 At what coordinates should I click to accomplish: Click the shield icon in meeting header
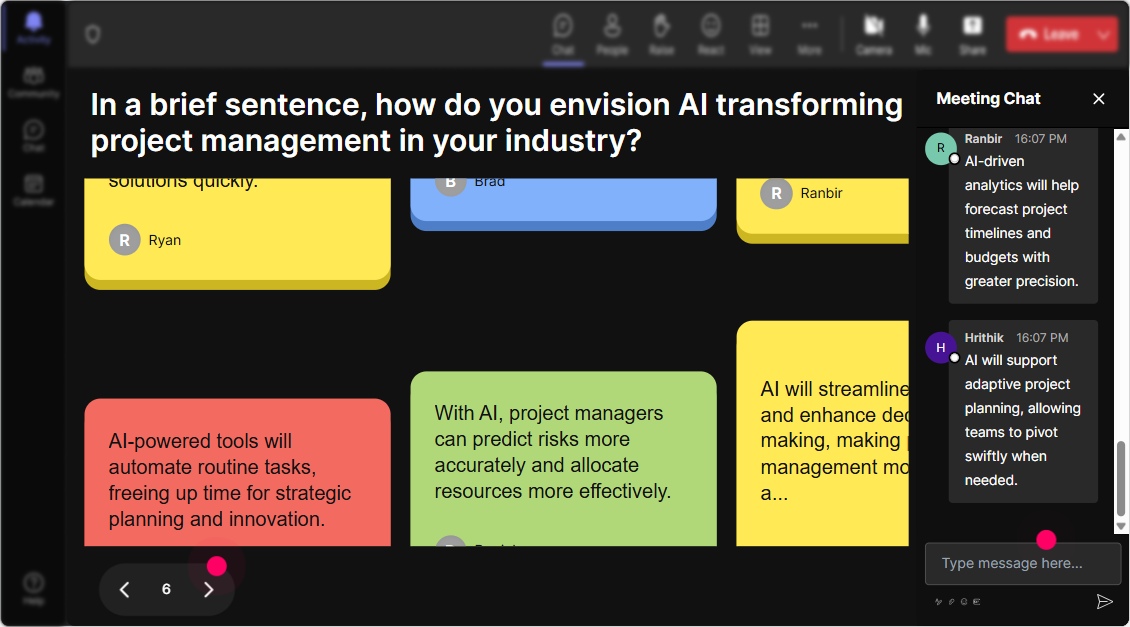tap(93, 35)
